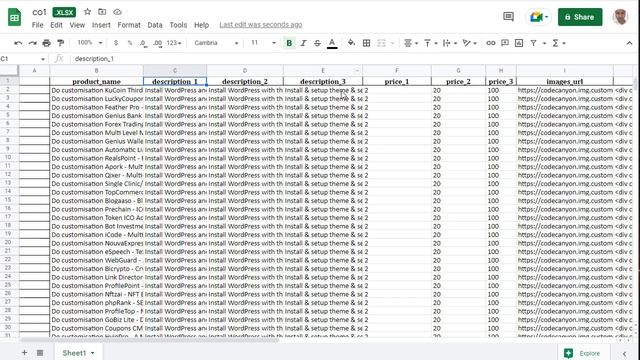Show the side panel chevron
The height and width of the screenshot is (360, 640).
point(624,353)
